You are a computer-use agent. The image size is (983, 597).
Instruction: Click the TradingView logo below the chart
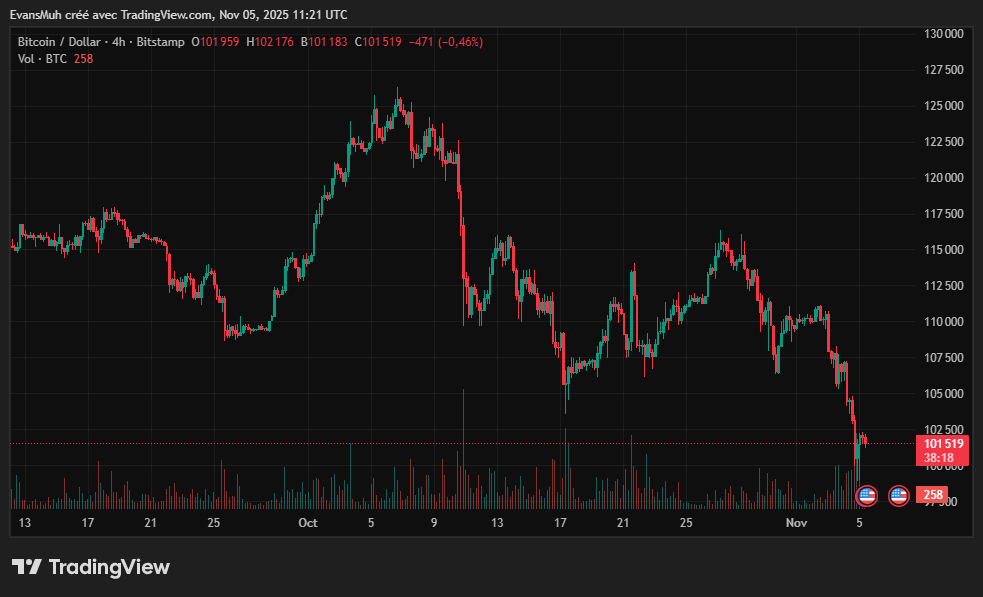tap(91, 567)
